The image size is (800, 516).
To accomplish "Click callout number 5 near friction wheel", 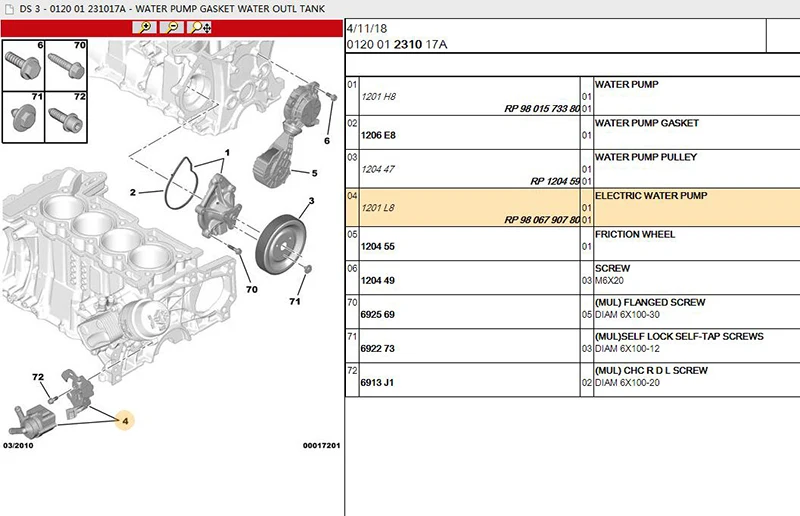I will [x=314, y=174].
